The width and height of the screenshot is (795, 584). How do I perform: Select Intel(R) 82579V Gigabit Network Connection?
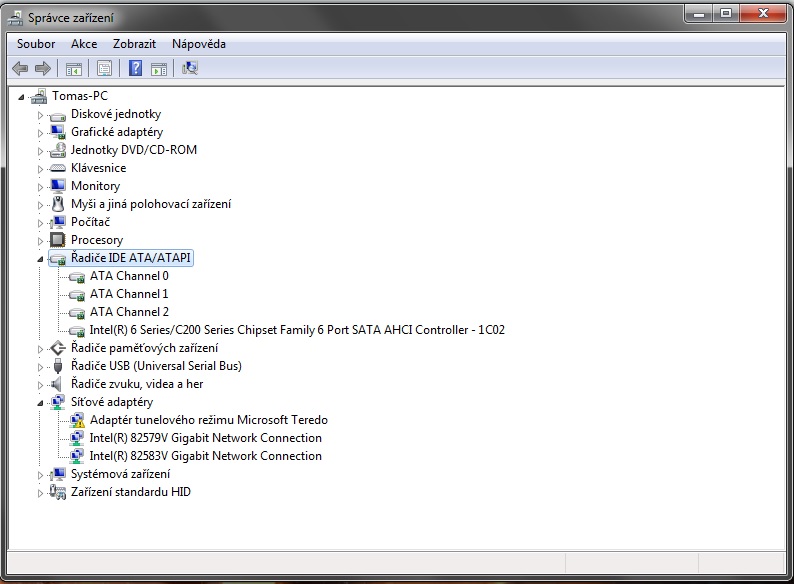pos(206,438)
